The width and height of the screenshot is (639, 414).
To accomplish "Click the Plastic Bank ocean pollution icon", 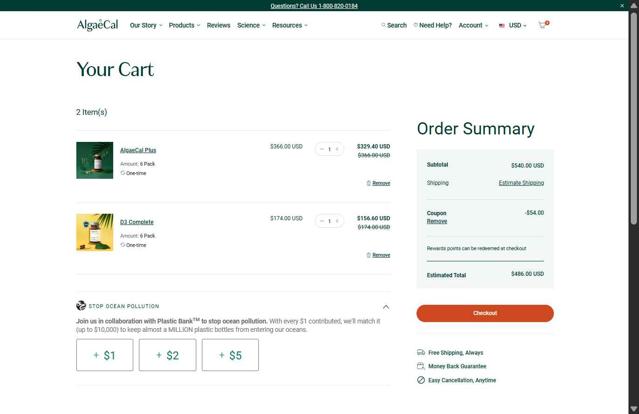I will click(x=81, y=306).
